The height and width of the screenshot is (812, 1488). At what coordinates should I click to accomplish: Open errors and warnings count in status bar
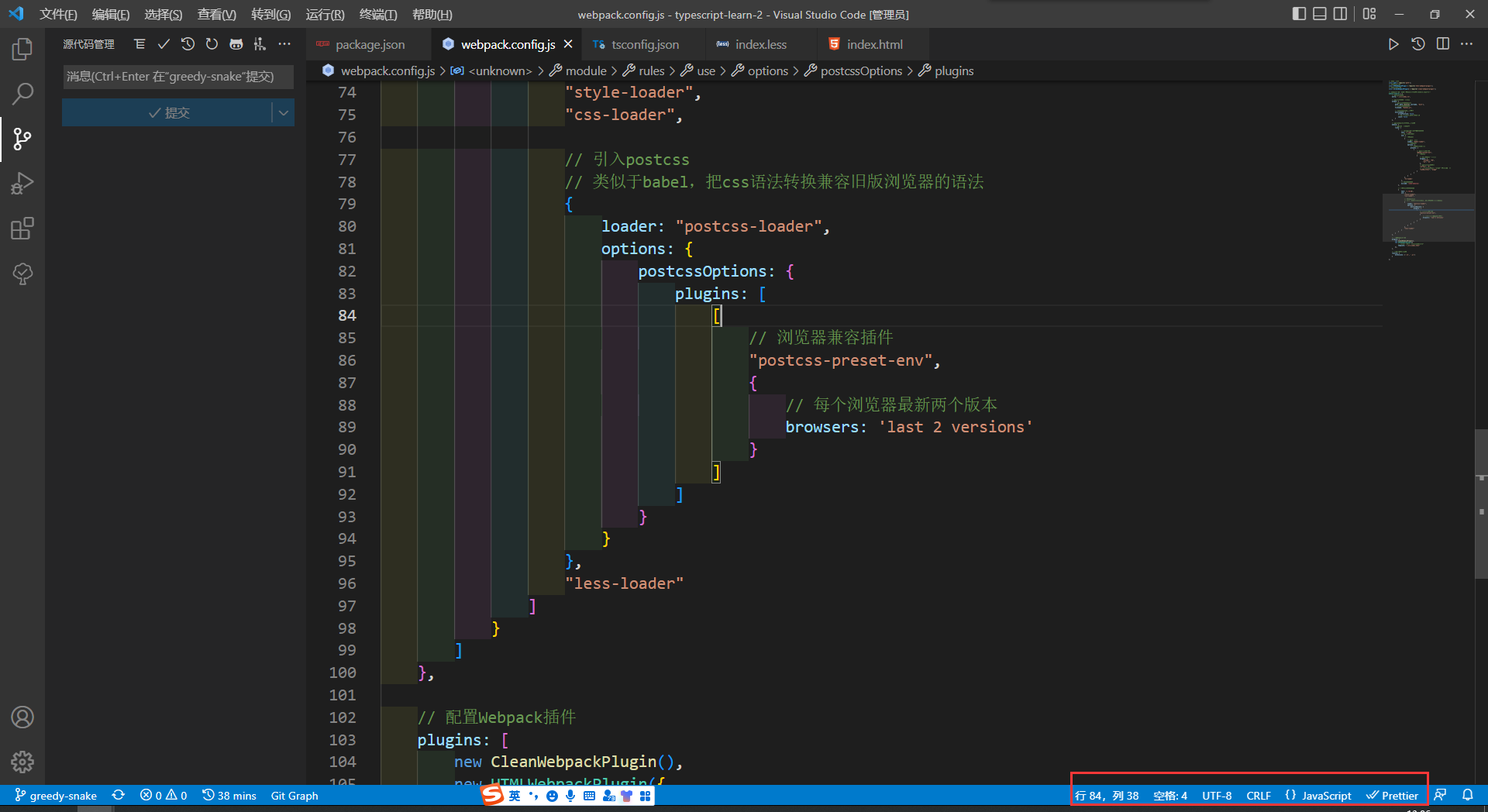(164, 796)
